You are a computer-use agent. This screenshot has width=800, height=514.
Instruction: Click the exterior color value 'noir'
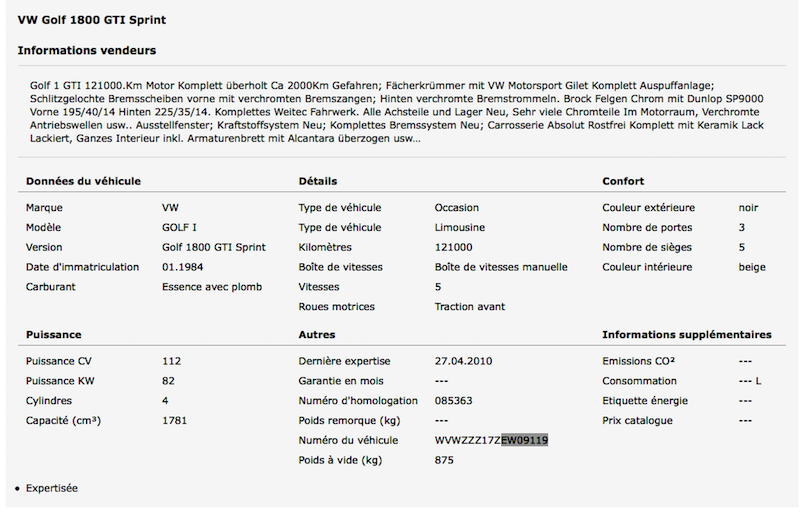[x=748, y=208]
